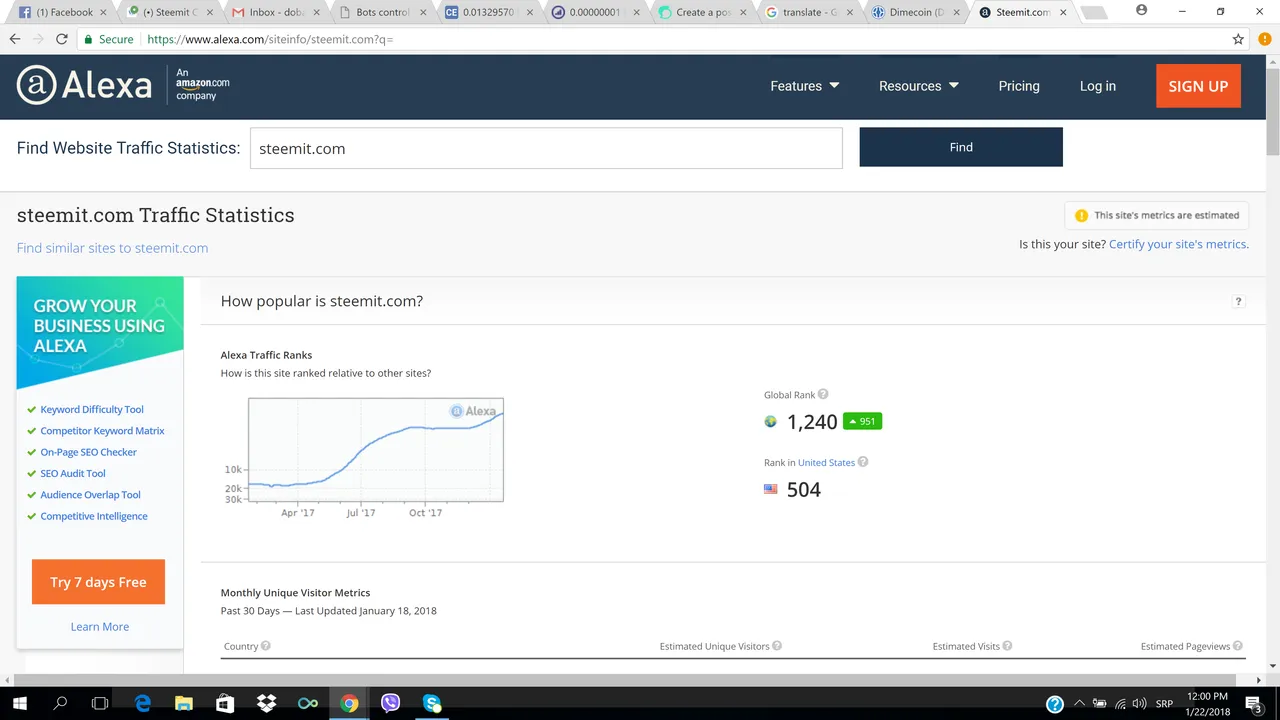This screenshot has height=720, width=1280.
Task: Click the website search field containing steemit.com
Action: [x=546, y=148]
